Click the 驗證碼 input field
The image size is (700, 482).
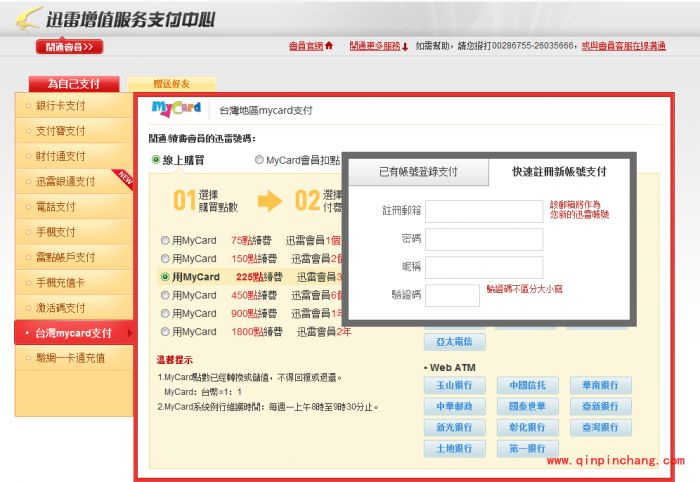click(x=452, y=295)
